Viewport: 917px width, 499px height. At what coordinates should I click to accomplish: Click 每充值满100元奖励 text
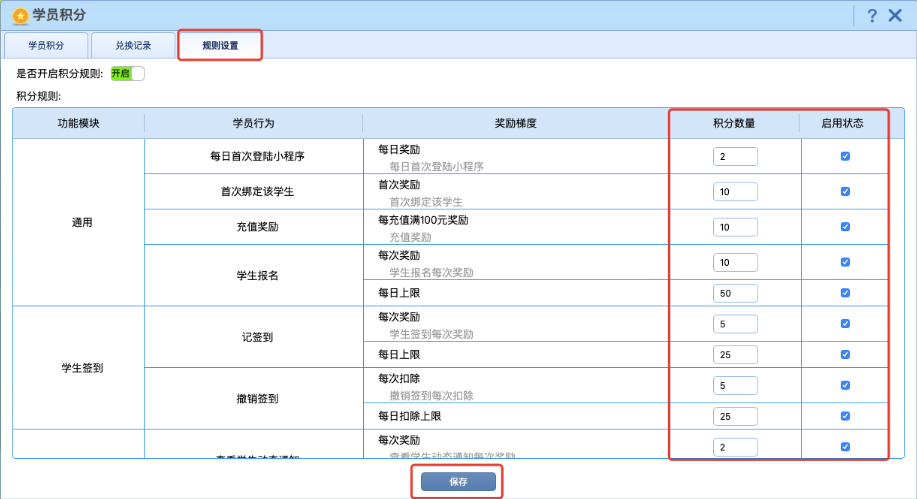click(x=423, y=221)
